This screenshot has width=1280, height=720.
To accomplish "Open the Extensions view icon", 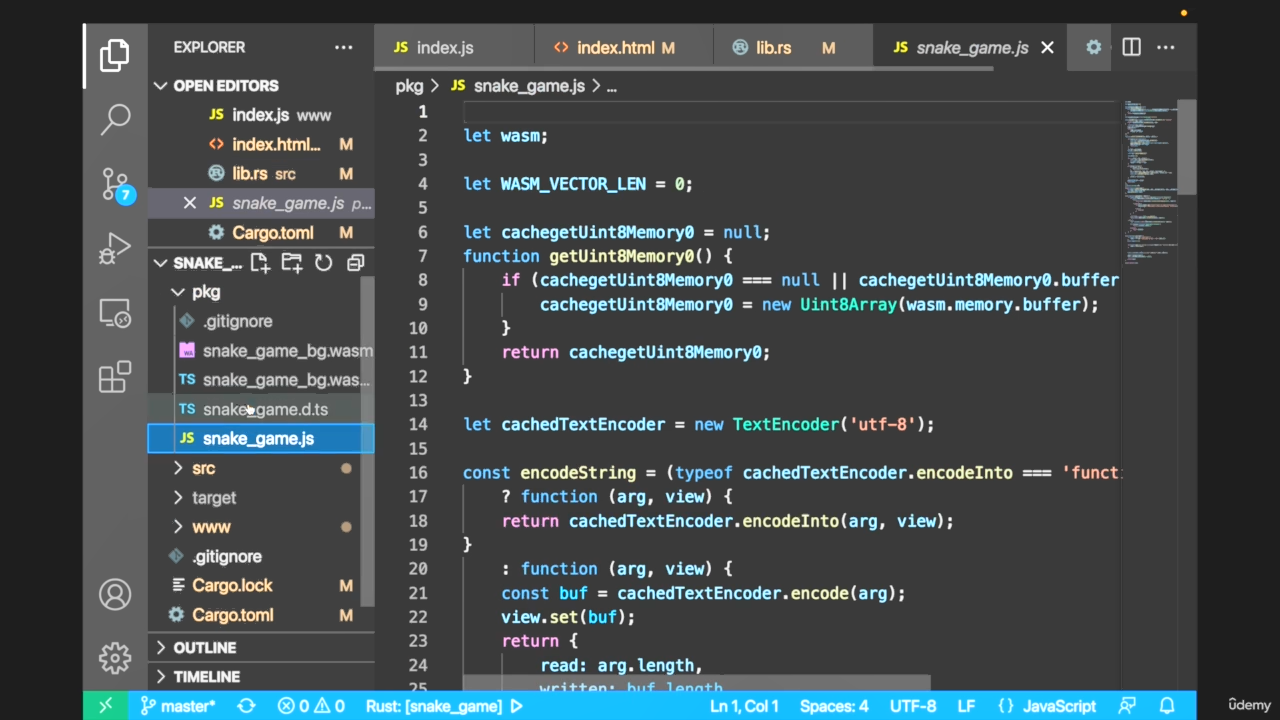I will pos(115,377).
